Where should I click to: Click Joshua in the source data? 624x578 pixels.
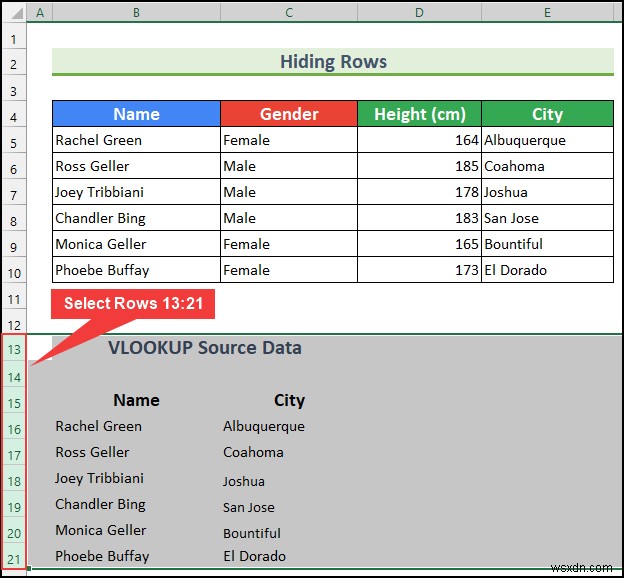point(244,481)
